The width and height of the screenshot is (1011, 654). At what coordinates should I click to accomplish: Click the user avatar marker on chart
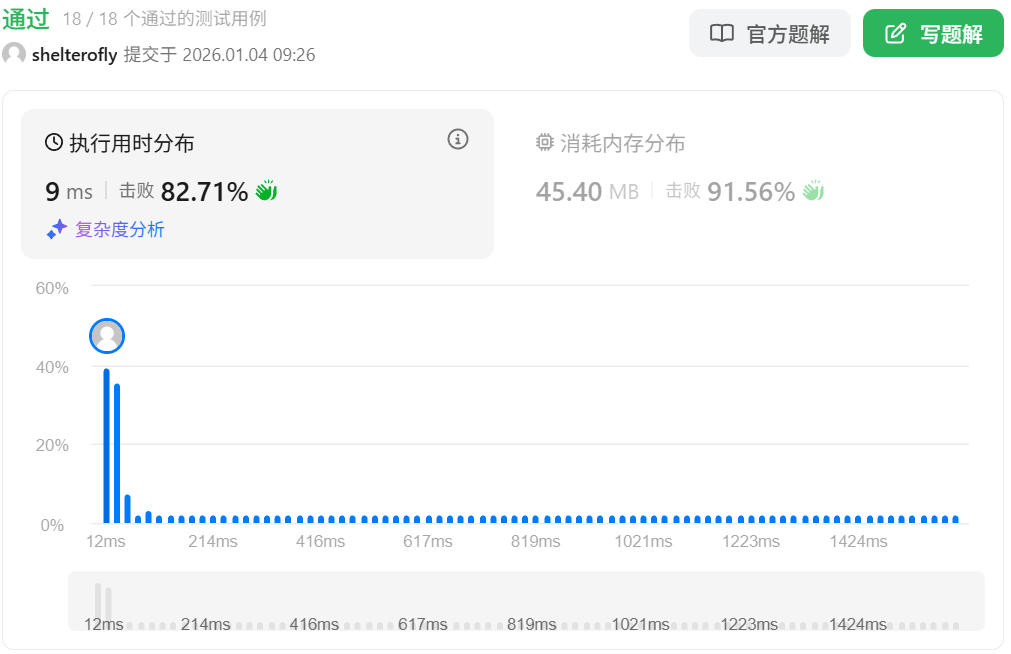(x=107, y=336)
